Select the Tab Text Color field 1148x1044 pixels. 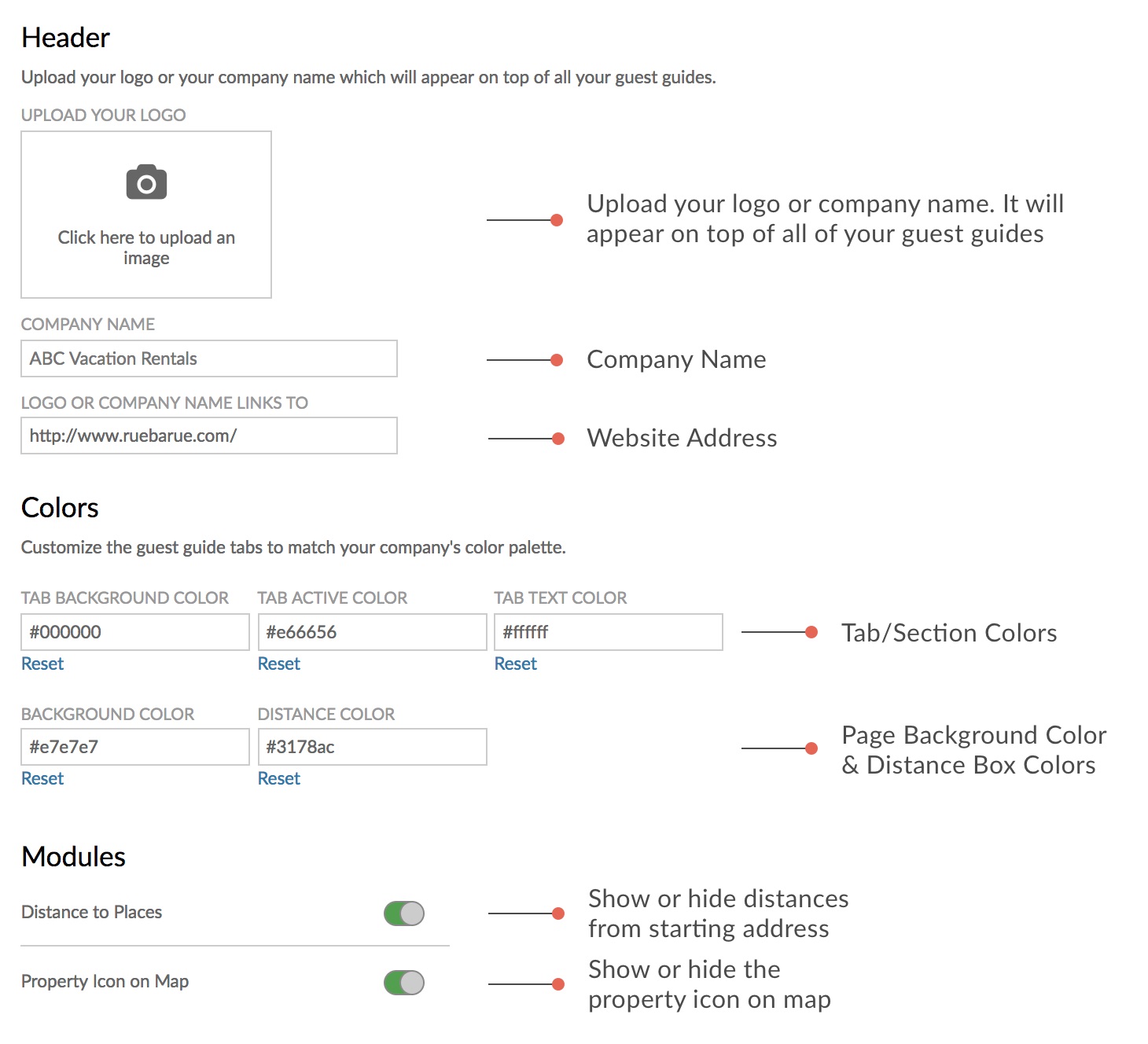tap(609, 632)
